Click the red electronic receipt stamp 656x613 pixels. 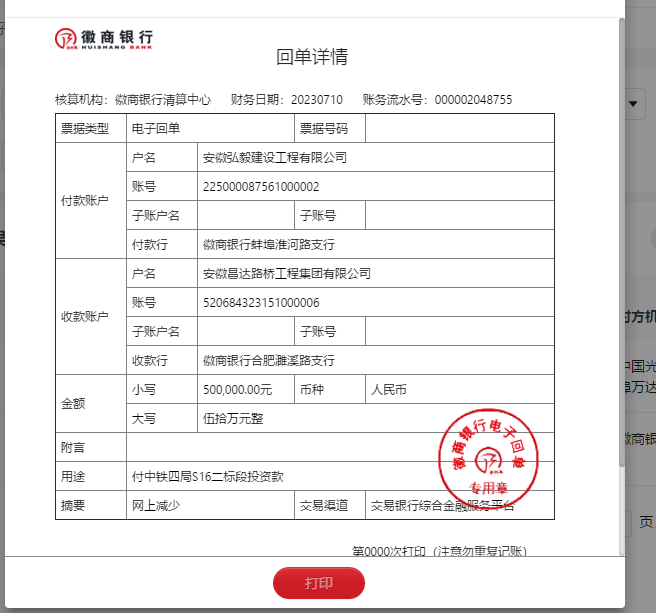(x=489, y=456)
